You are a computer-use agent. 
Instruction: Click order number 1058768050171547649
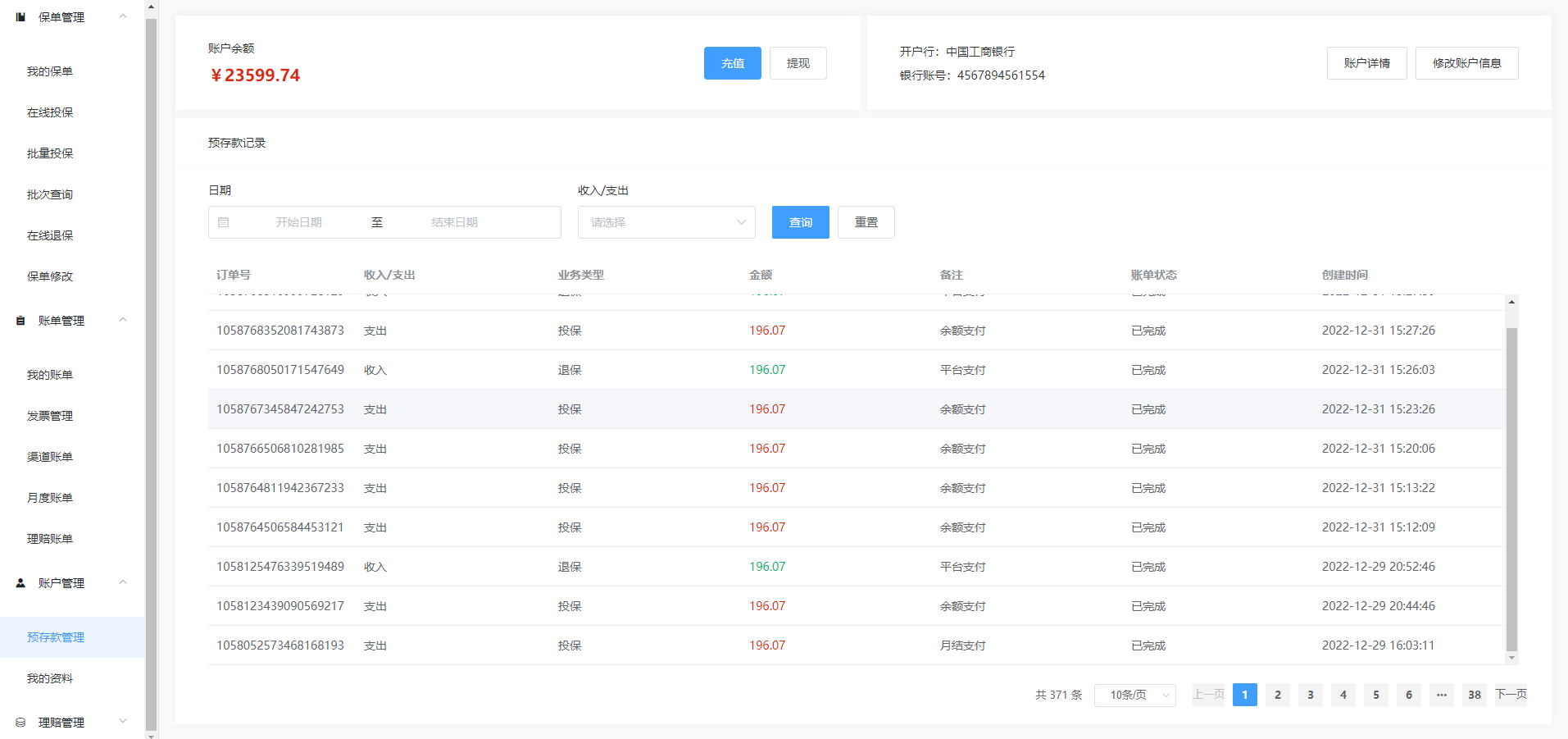click(280, 370)
